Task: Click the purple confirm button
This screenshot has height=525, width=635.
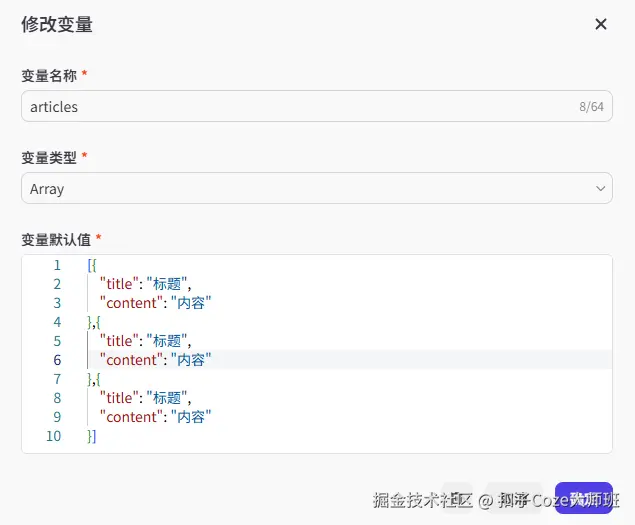Action: 583,498
